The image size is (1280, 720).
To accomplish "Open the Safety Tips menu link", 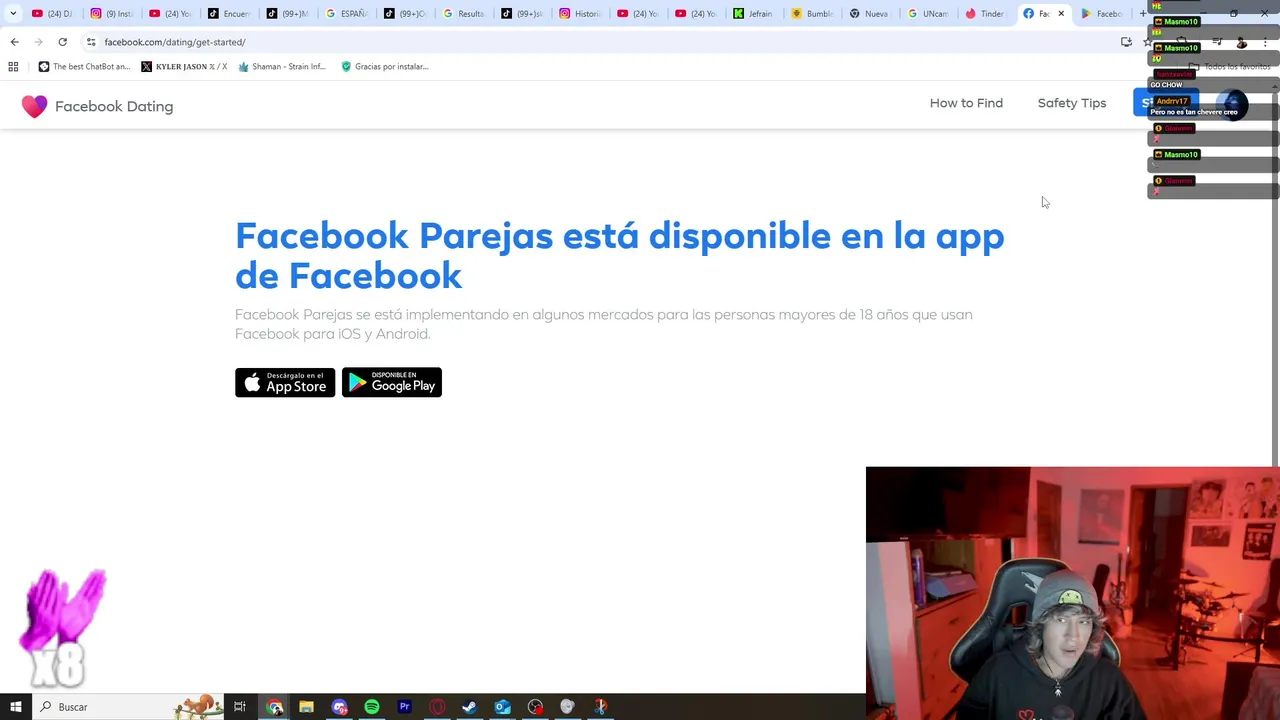I will tap(1071, 103).
